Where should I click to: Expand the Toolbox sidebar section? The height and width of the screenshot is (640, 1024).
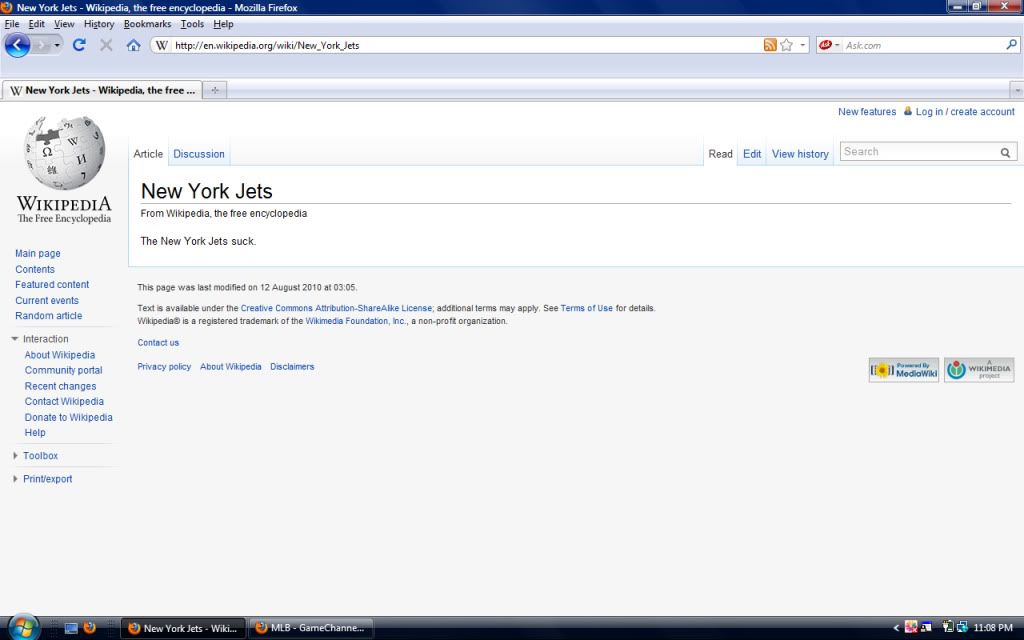pos(14,456)
